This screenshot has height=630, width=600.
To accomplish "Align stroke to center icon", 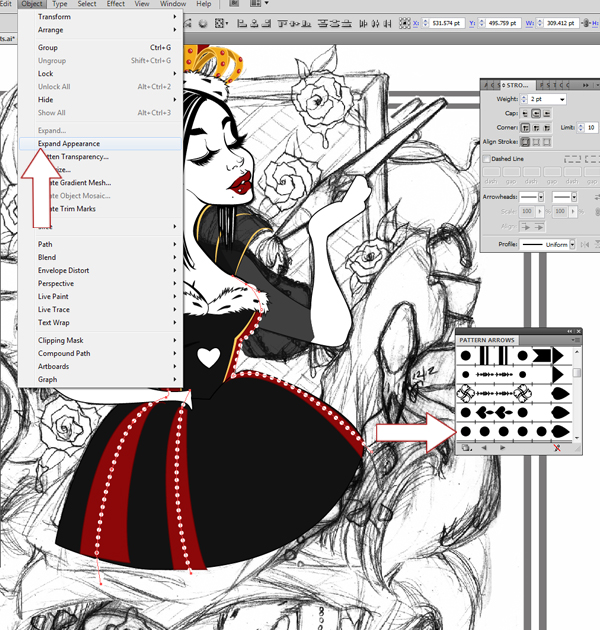I will click(x=525, y=142).
